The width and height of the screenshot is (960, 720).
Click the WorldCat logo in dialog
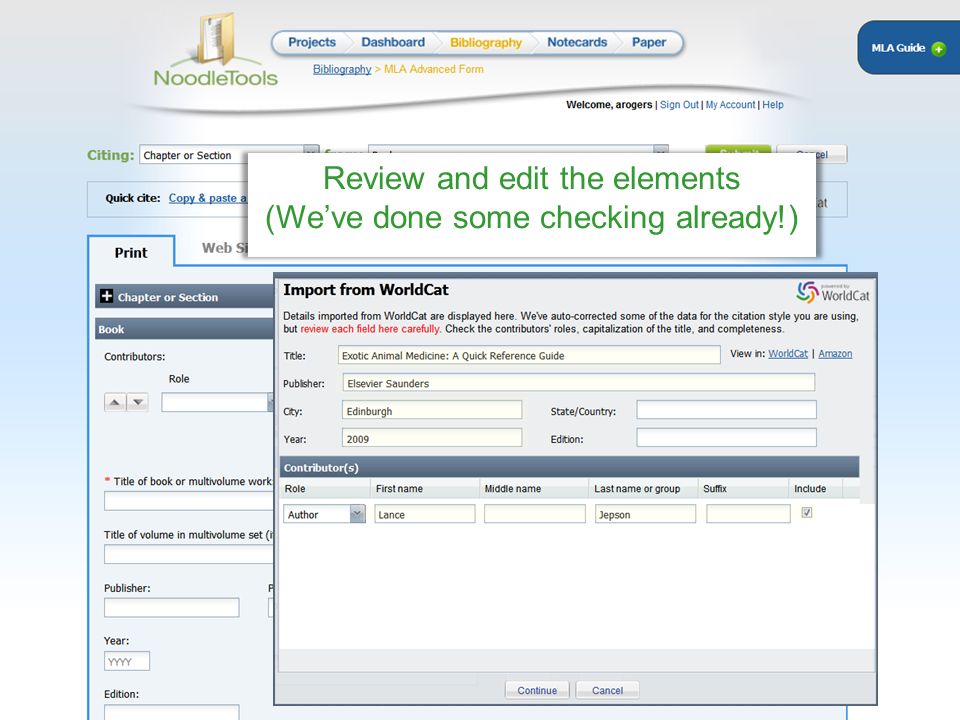coord(833,292)
